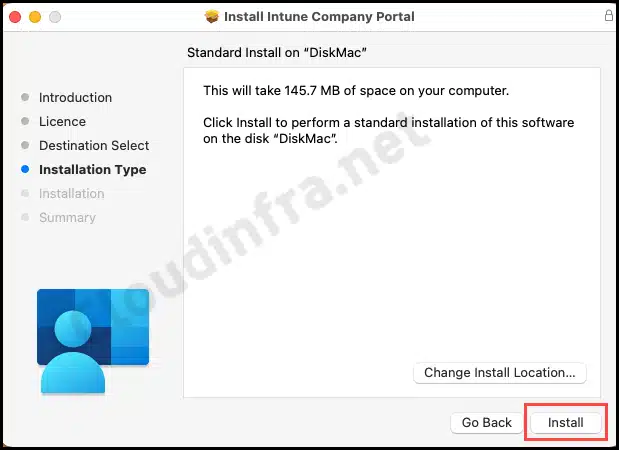Click the blue bullet beside Installation Type
The width and height of the screenshot is (619, 450).
pyautogui.click(x=25, y=169)
